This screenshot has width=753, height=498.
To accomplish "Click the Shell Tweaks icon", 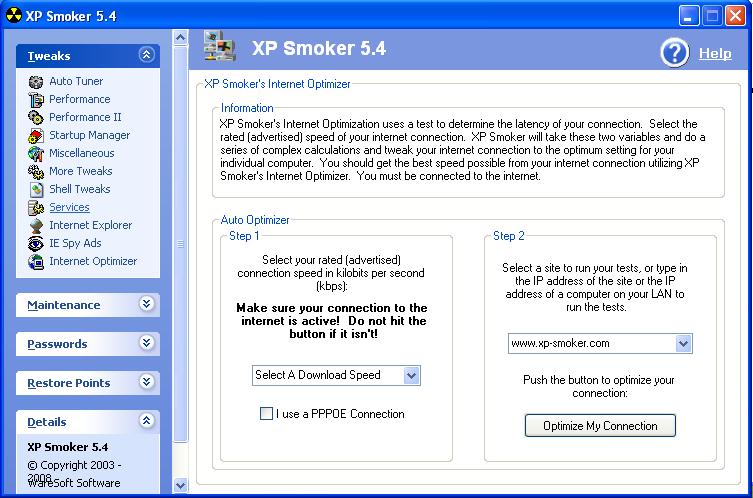I will pyautogui.click(x=36, y=189).
